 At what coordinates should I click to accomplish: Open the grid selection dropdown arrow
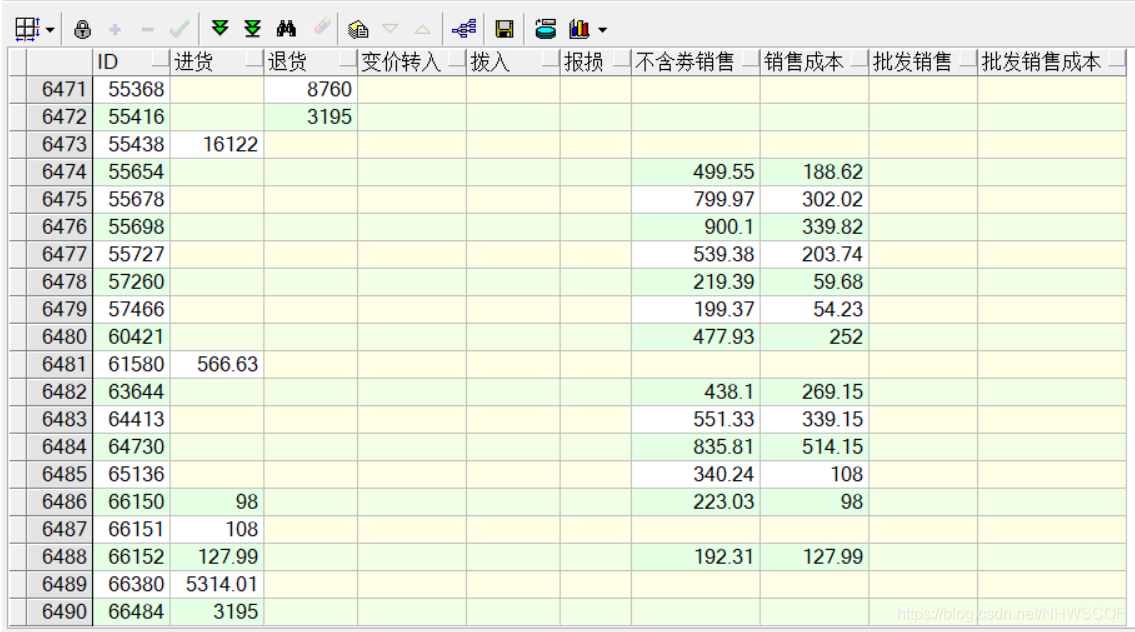click(50, 30)
